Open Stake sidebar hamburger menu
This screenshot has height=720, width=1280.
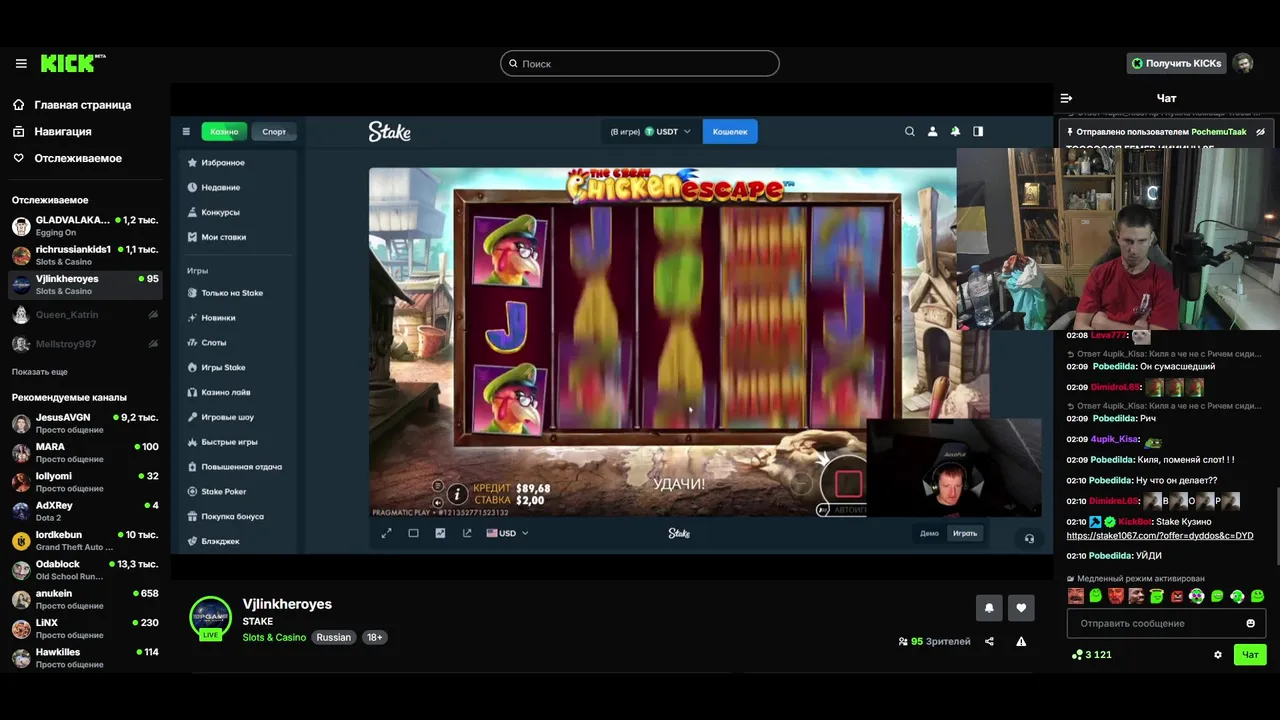tap(186, 131)
